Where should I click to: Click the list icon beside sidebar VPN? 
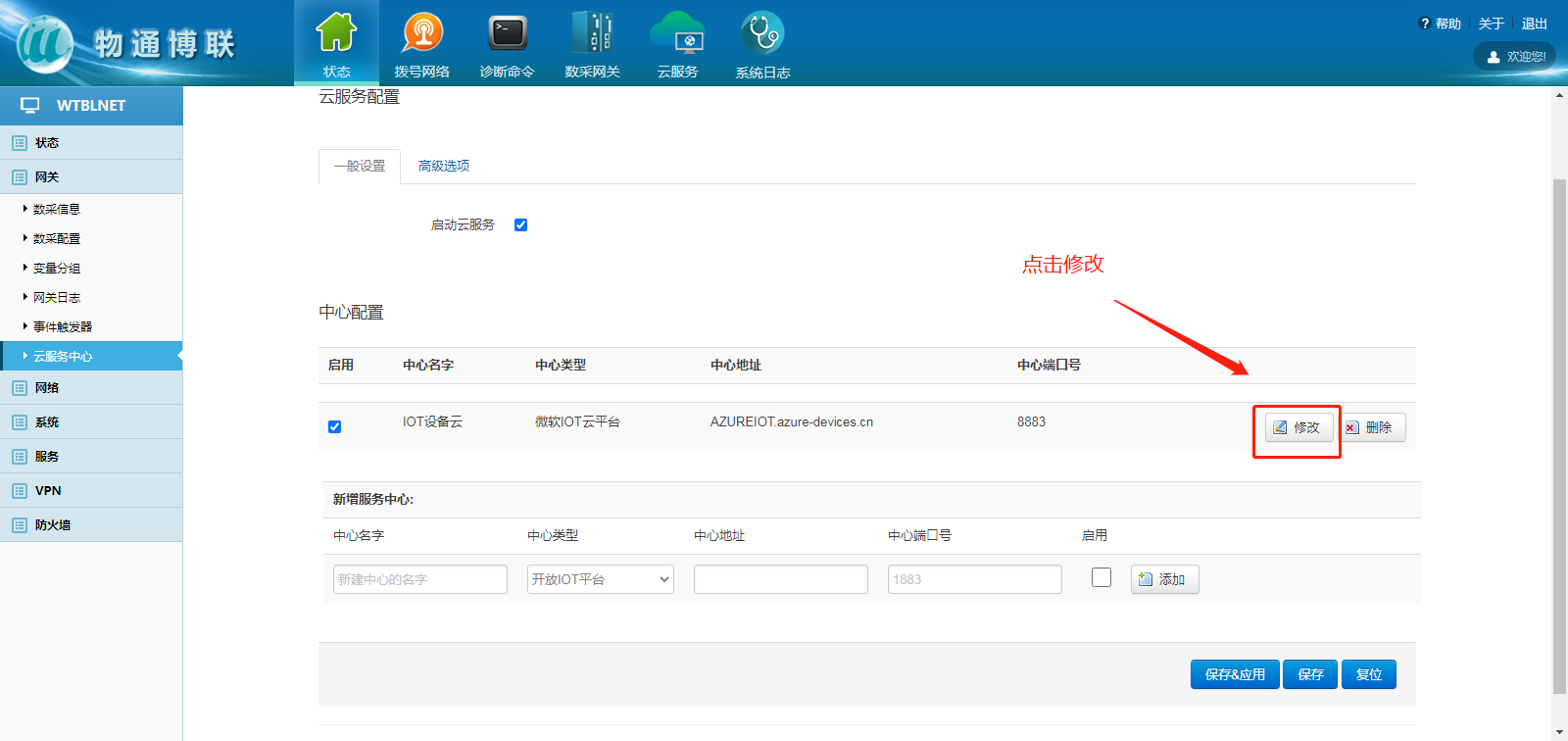tap(20, 491)
